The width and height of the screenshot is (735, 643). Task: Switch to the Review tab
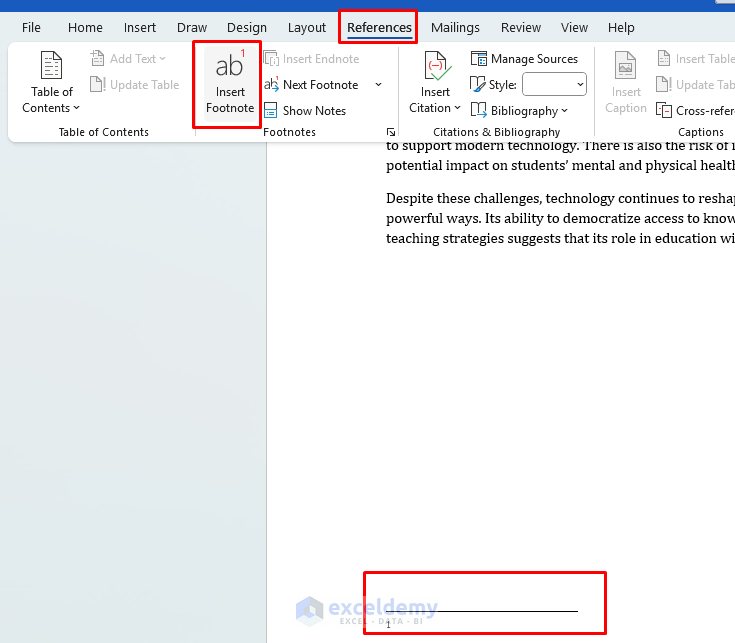pos(521,28)
